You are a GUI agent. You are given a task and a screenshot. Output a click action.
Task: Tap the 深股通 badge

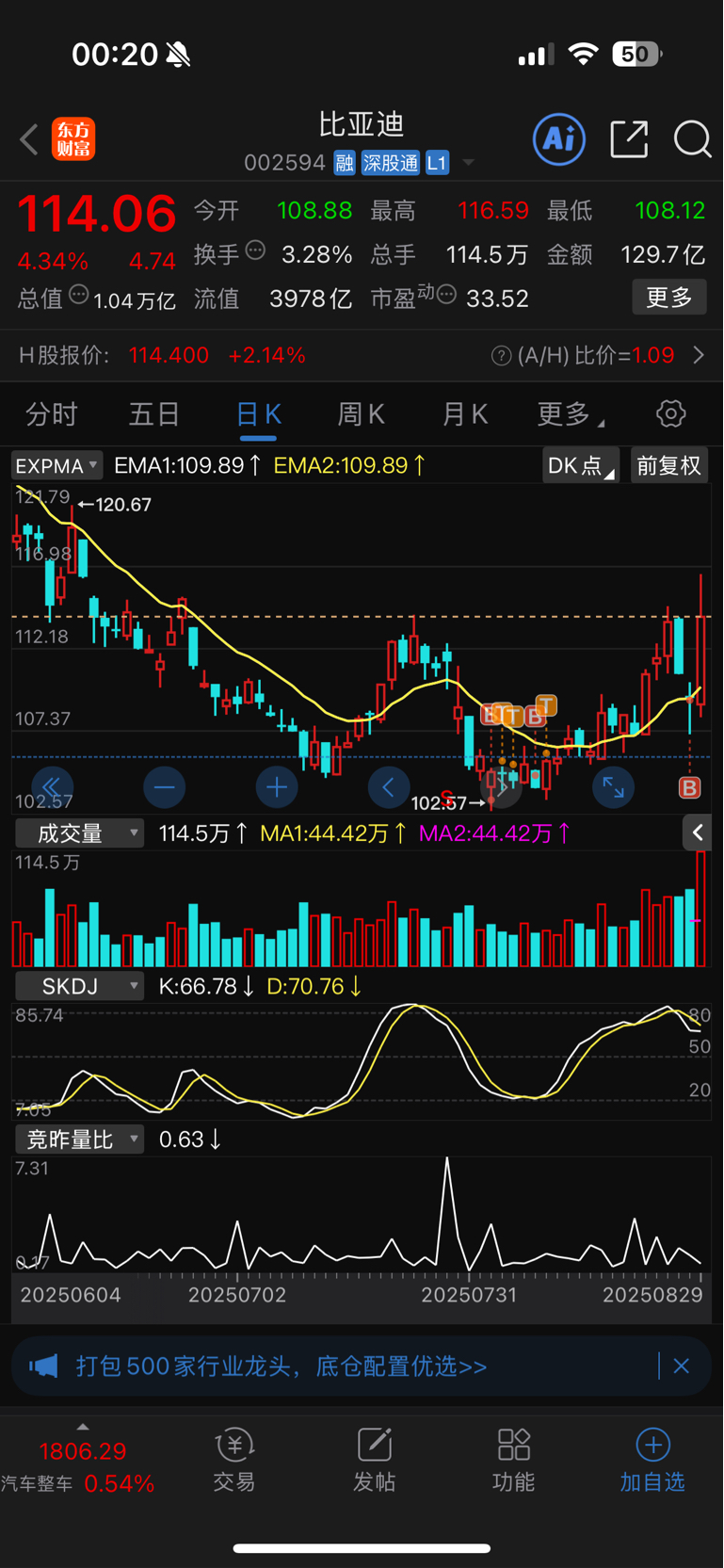(x=391, y=163)
